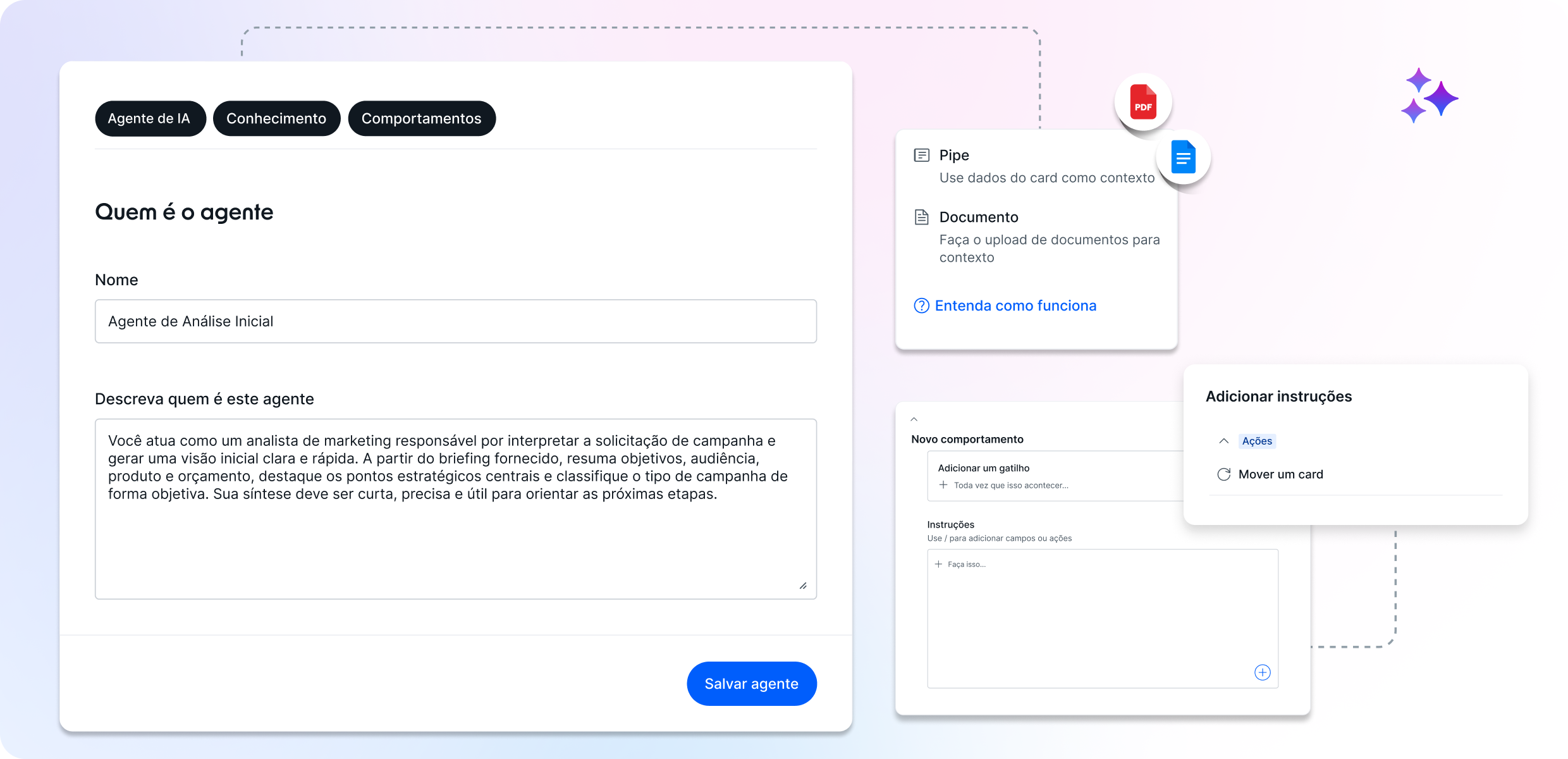Click the description textarea resize handle

point(803,586)
